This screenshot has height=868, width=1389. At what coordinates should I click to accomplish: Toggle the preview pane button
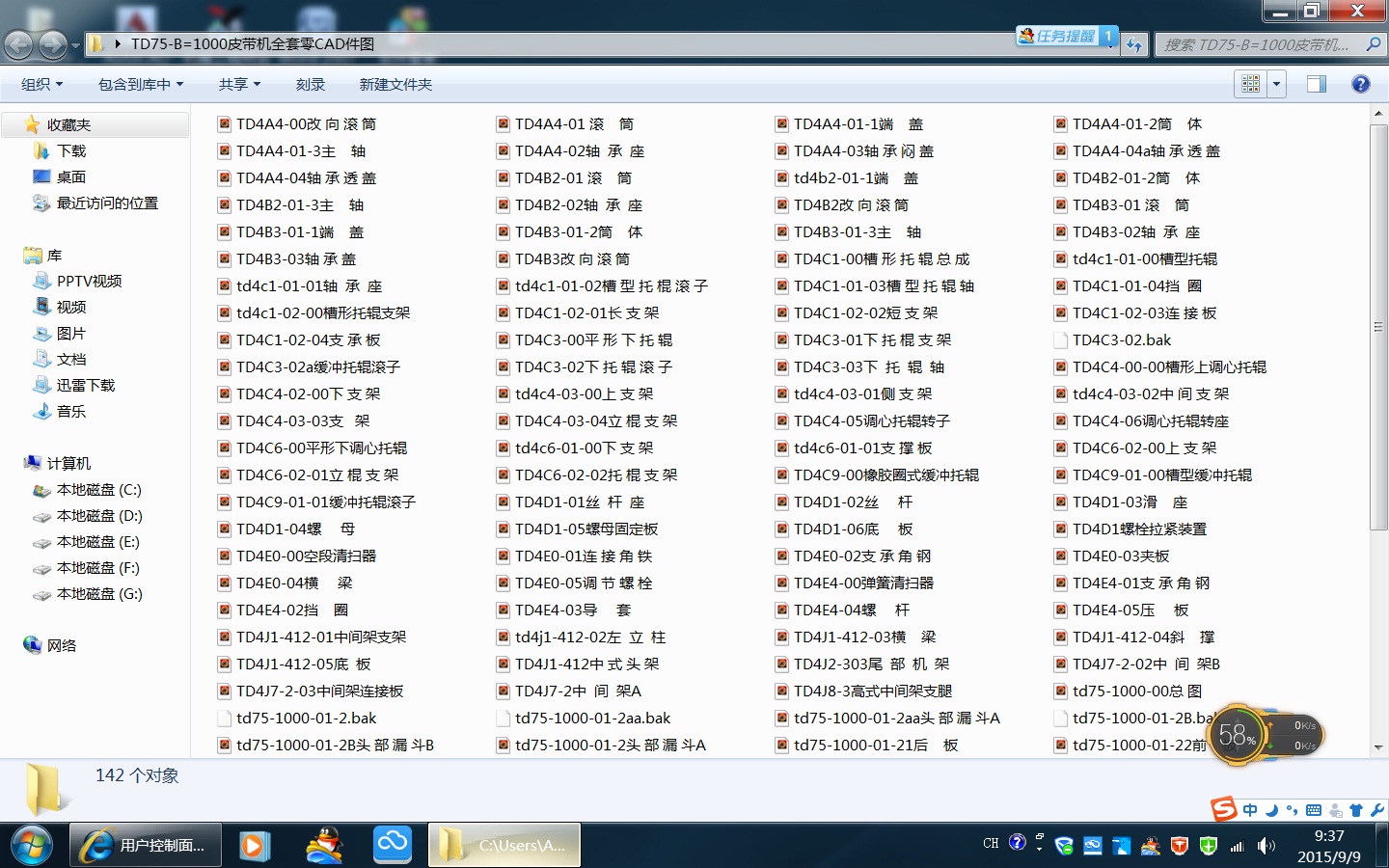pyautogui.click(x=1317, y=84)
